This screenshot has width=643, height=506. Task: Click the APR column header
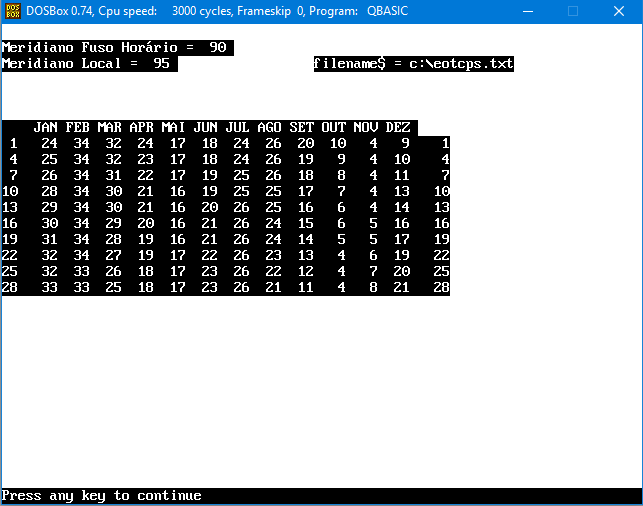[141, 128]
